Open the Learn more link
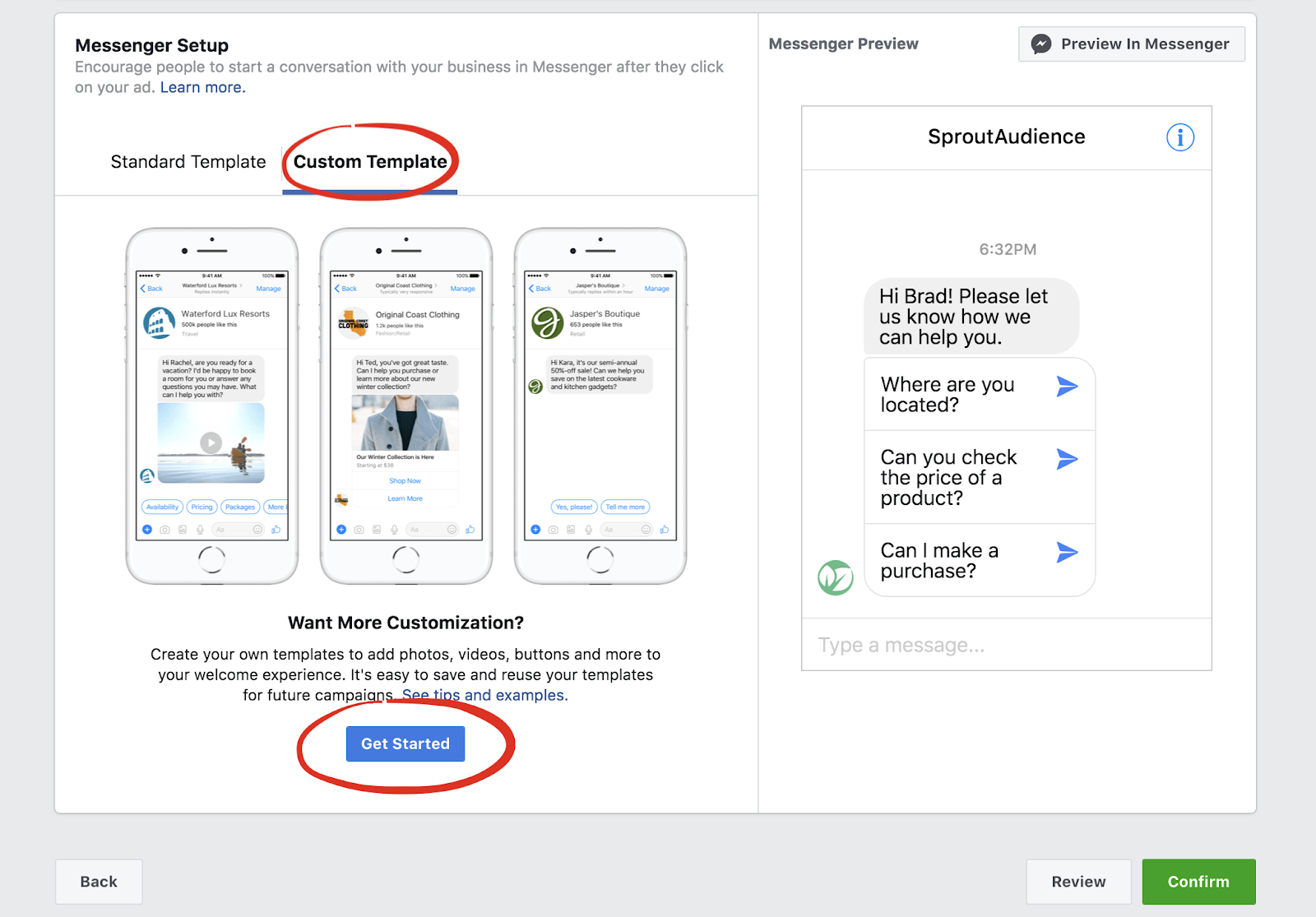1316x917 pixels. pyautogui.click(x=202, y=87)
